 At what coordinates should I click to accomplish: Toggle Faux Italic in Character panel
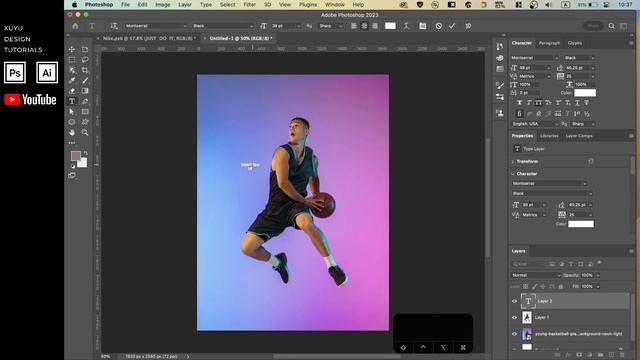click(529, 103)
